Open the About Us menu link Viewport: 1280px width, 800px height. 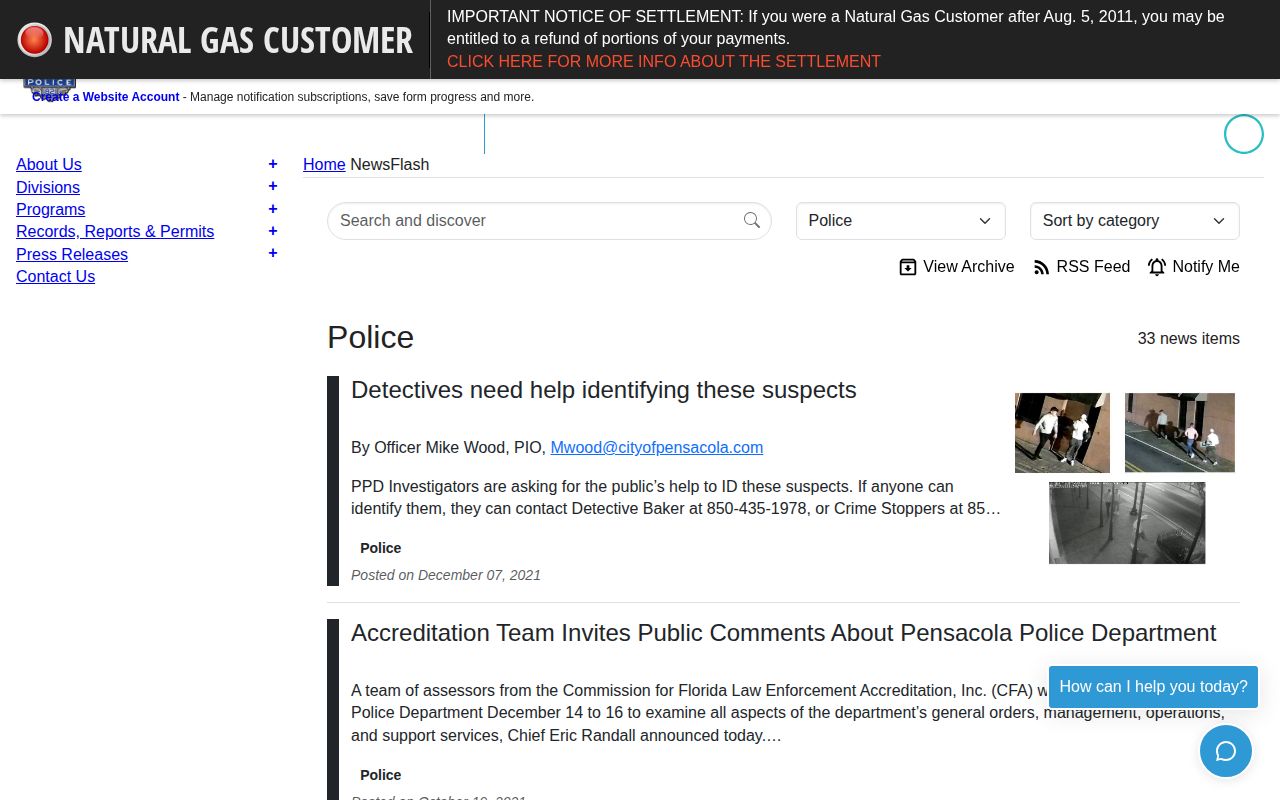coord(49,164)
